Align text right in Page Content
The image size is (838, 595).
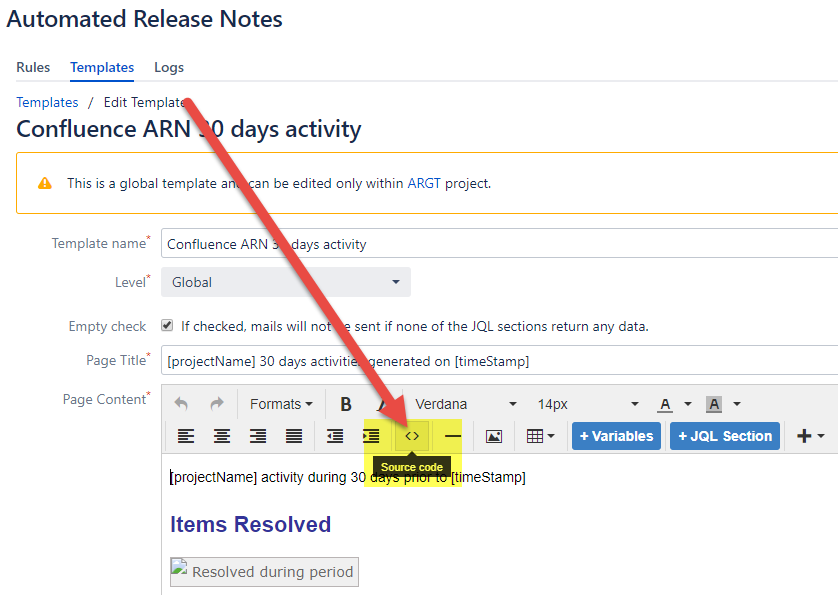tap(258, 436)
